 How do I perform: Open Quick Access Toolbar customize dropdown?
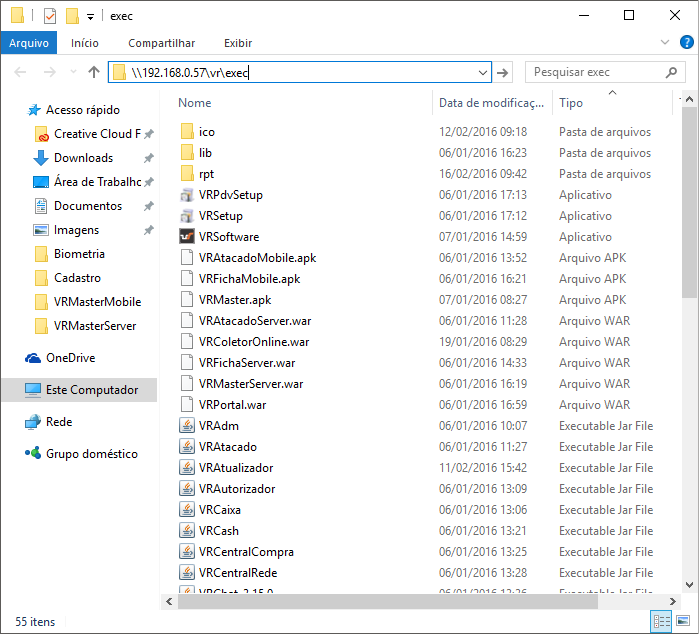coord(91,16)
